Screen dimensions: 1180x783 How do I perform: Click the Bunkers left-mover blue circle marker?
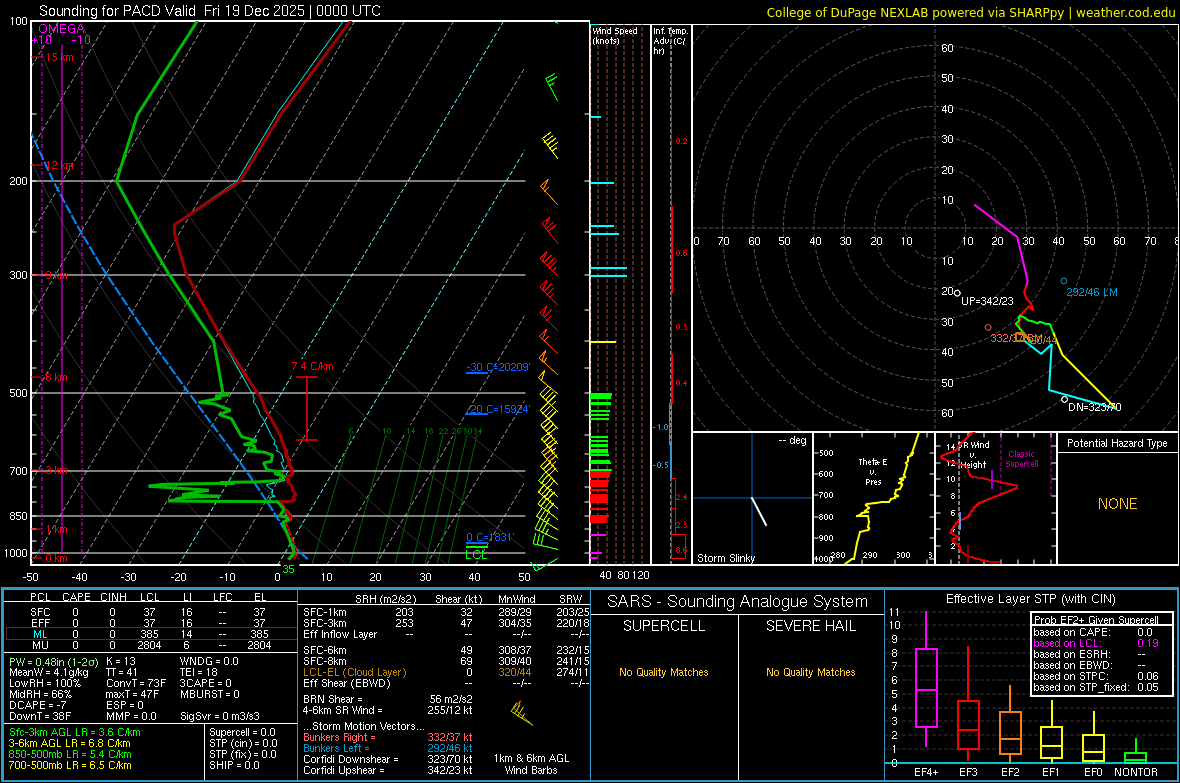(1063, 282)
